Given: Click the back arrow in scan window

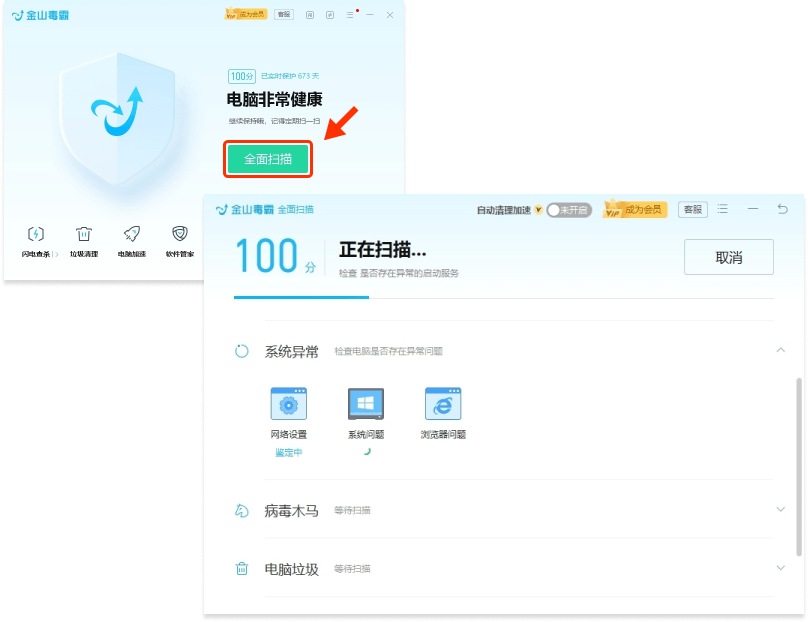Looking at the screenshot, I should [x=782, y=209].
